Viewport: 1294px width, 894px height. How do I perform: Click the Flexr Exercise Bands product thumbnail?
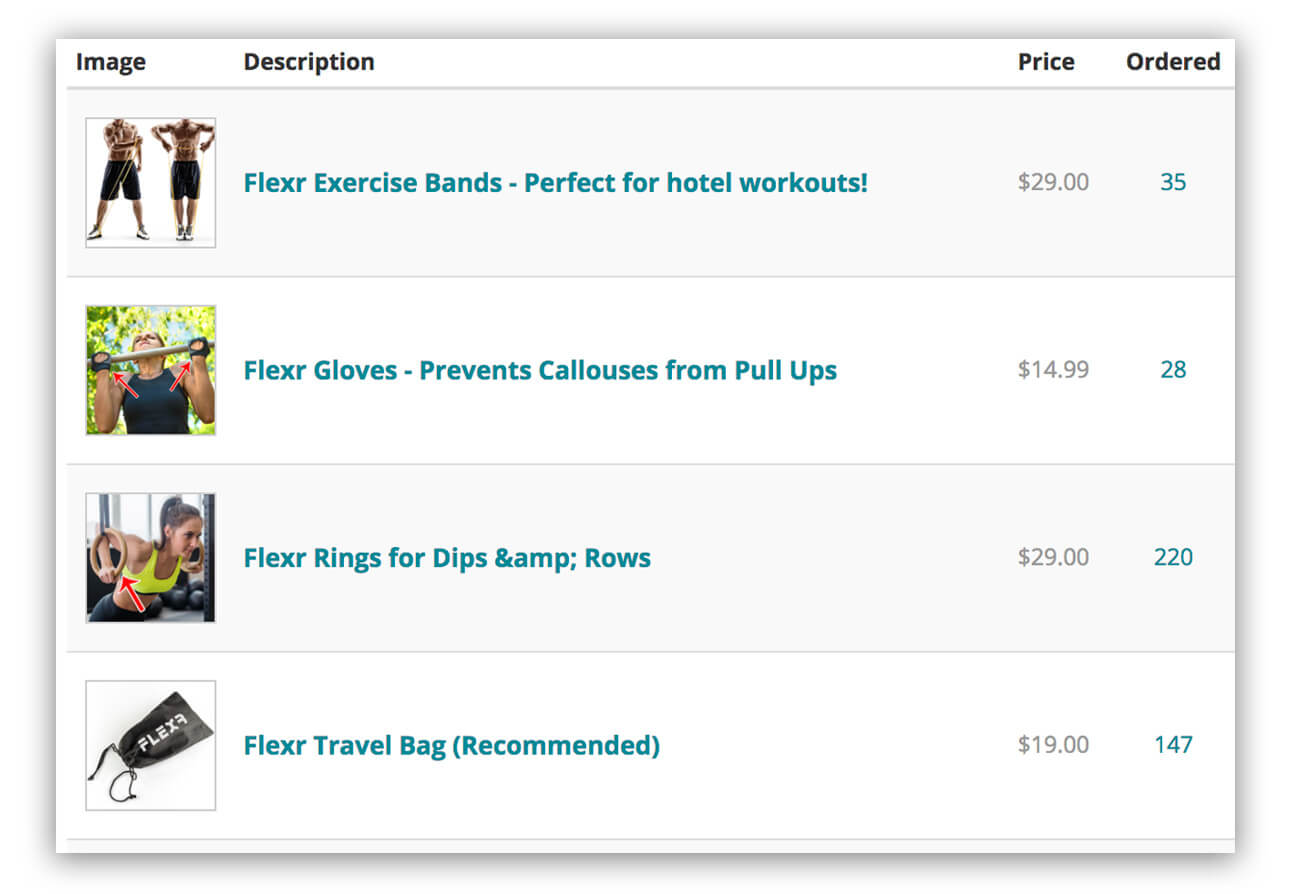click(x=151, y=182)
